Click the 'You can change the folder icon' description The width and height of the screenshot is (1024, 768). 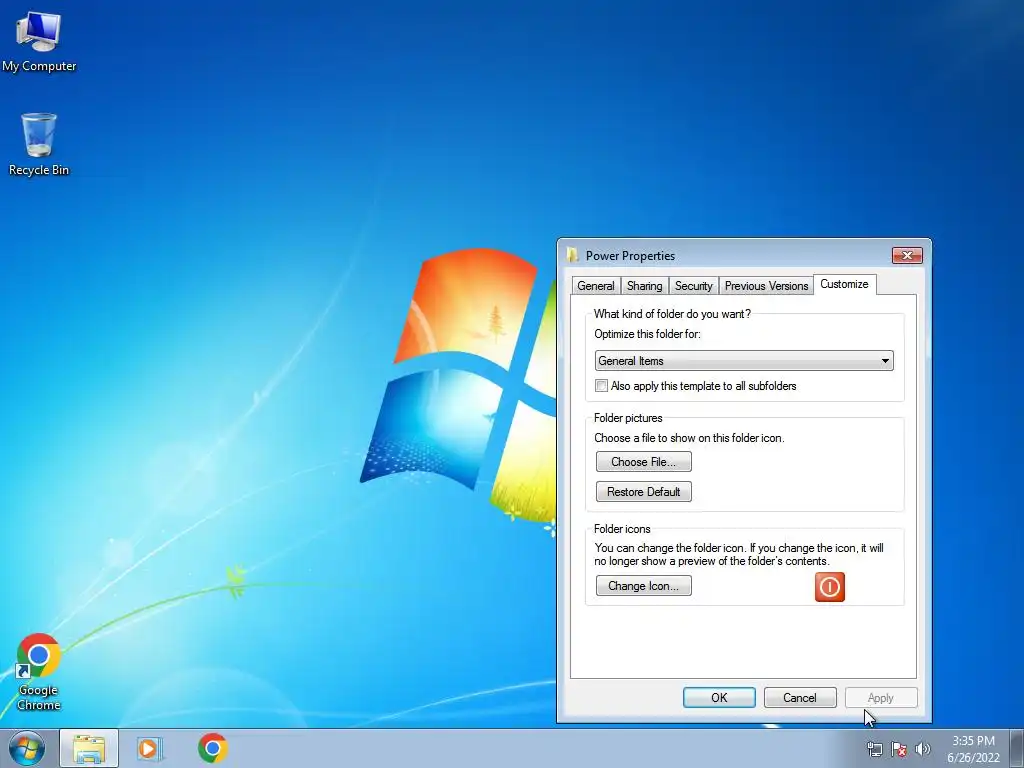[739, 554]
